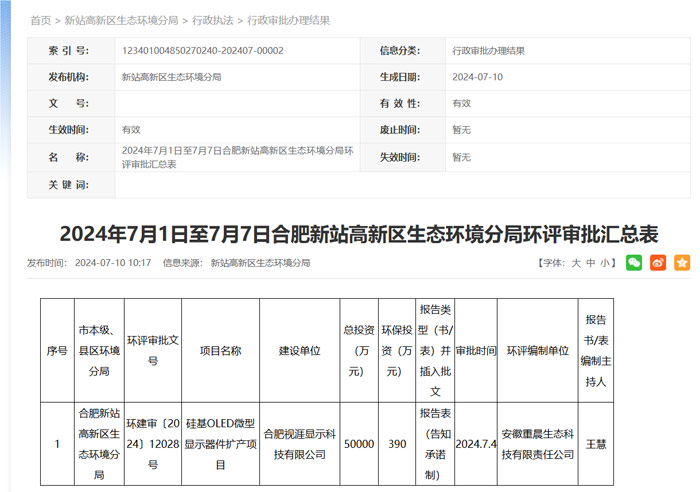
Task: Click the 有效性 value 有效
Action: click(x=462, y=103)
